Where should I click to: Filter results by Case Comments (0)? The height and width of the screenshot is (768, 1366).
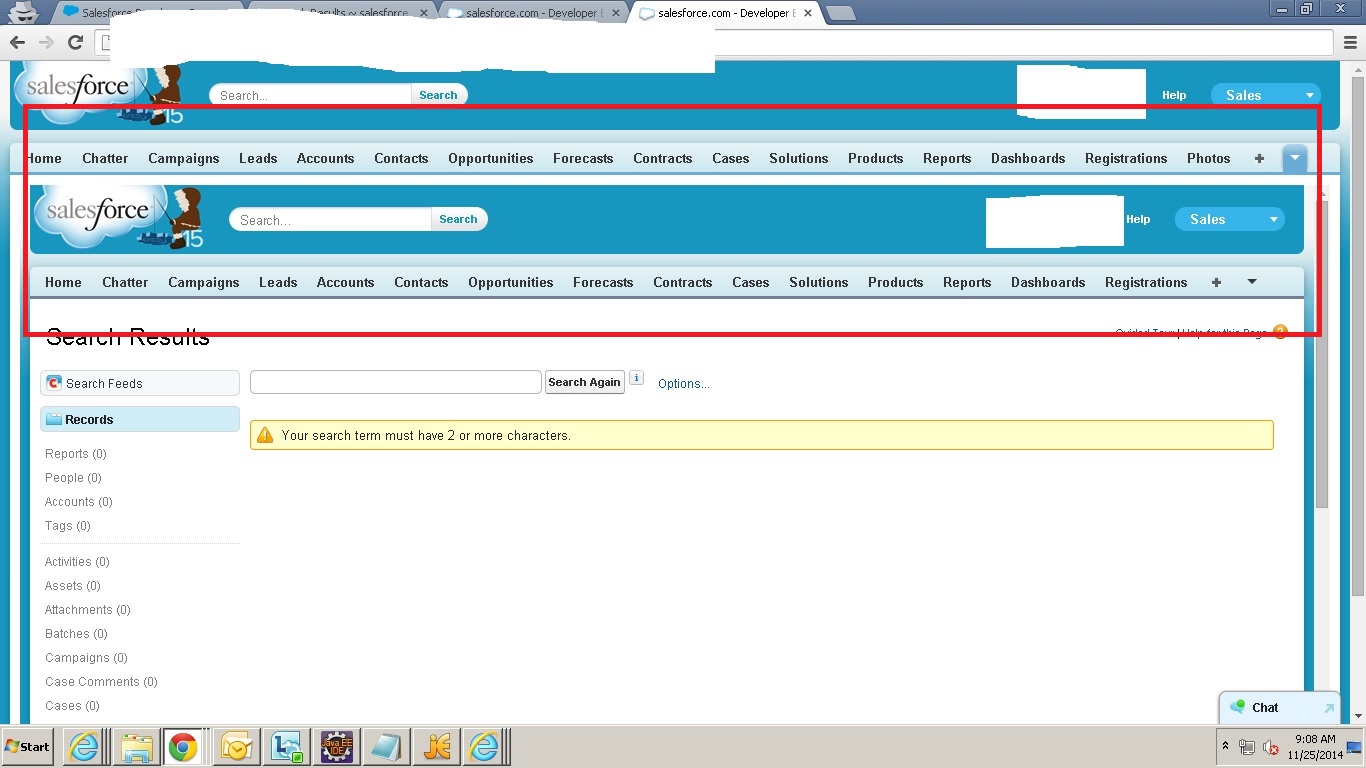point(101,682)
